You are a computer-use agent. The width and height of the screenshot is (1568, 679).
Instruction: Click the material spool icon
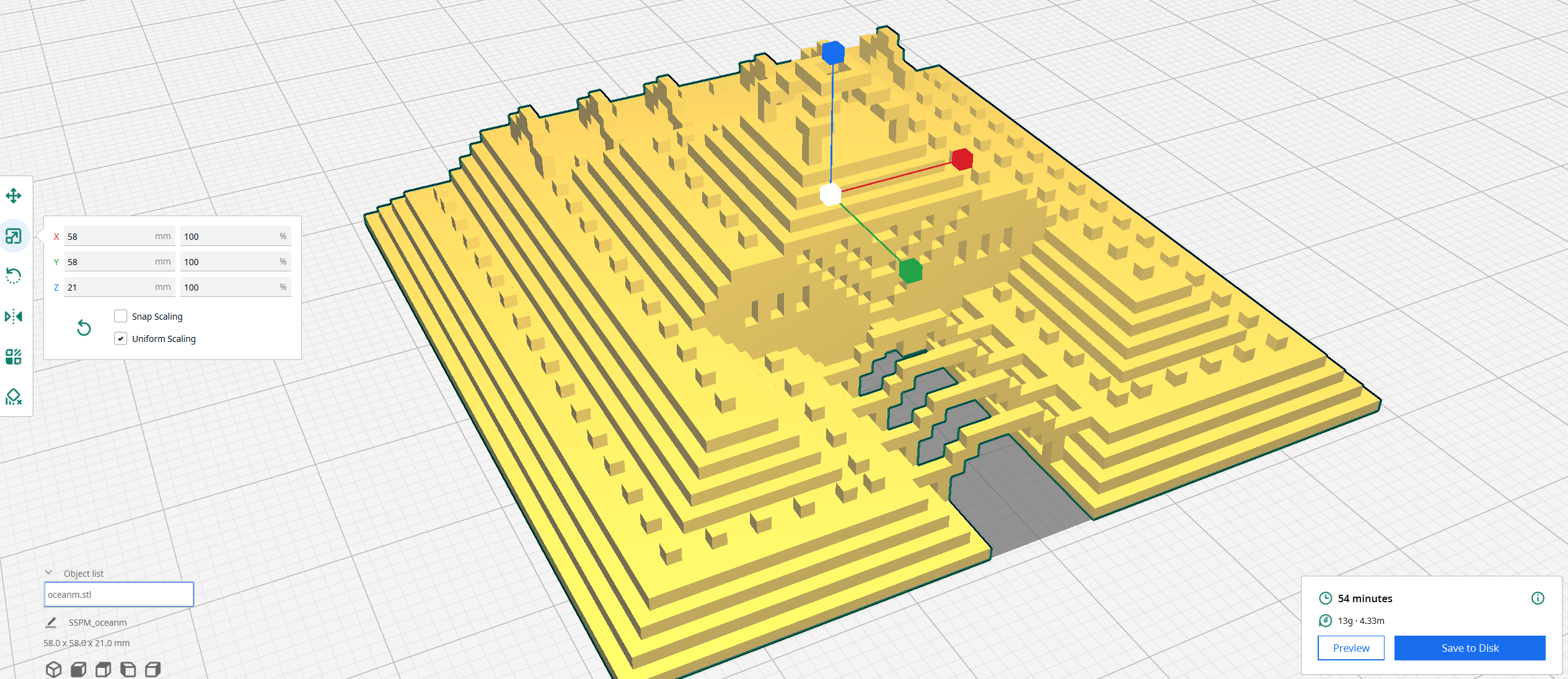click(x=1325, y=620)
